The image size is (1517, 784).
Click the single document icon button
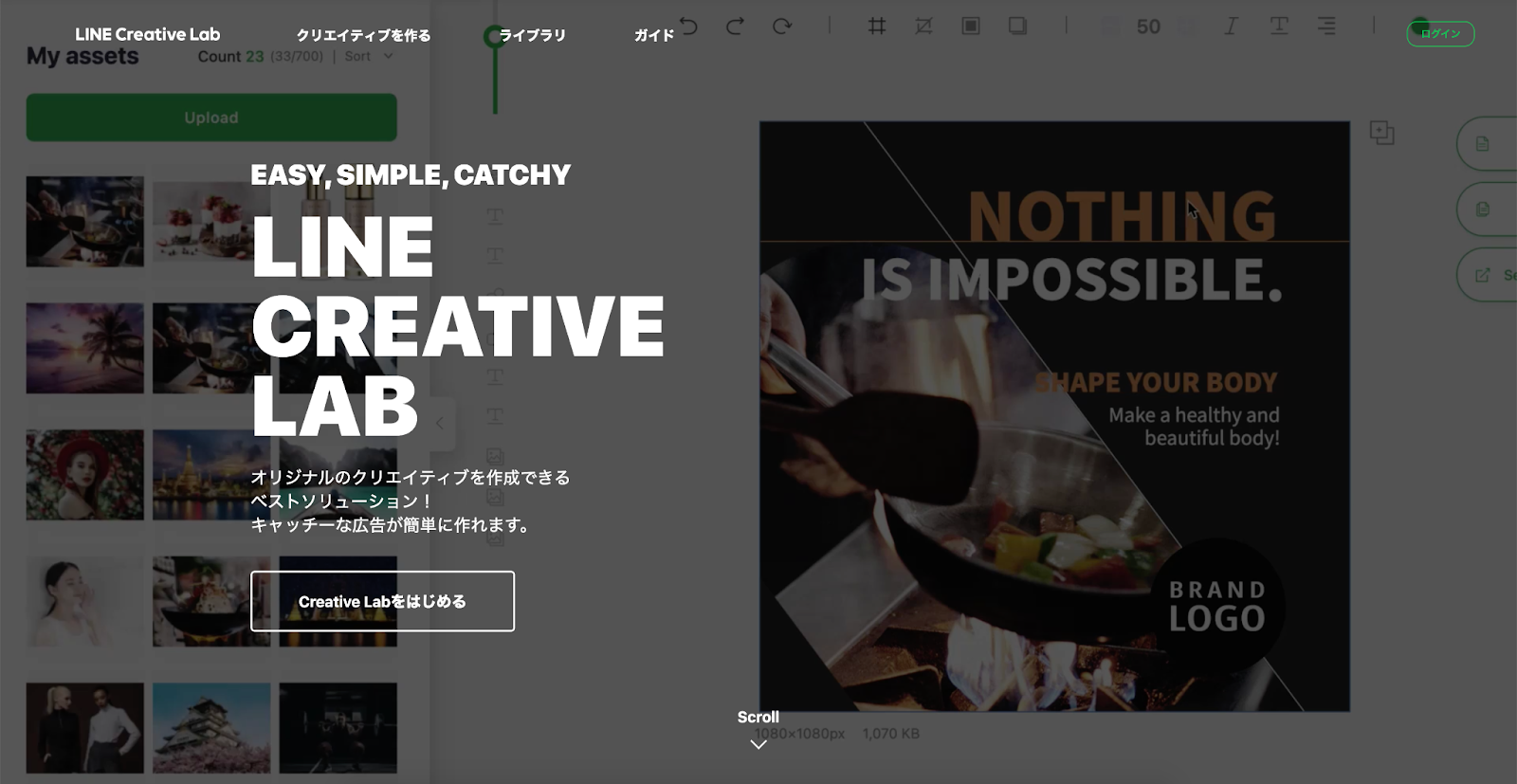[1484, 144]
